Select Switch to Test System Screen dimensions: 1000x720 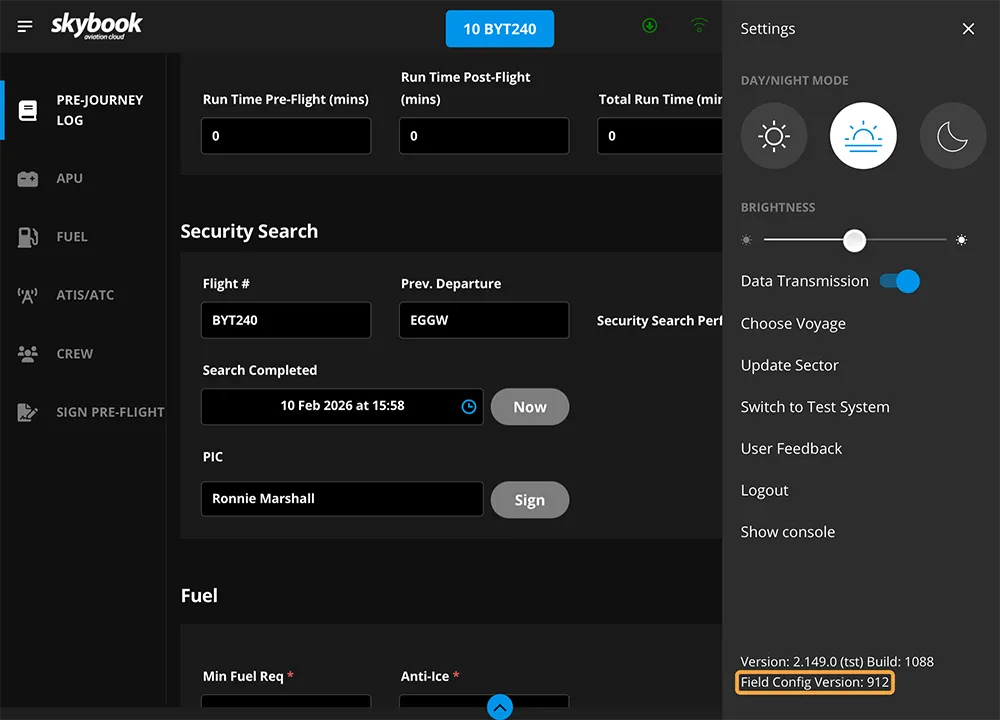815,406
